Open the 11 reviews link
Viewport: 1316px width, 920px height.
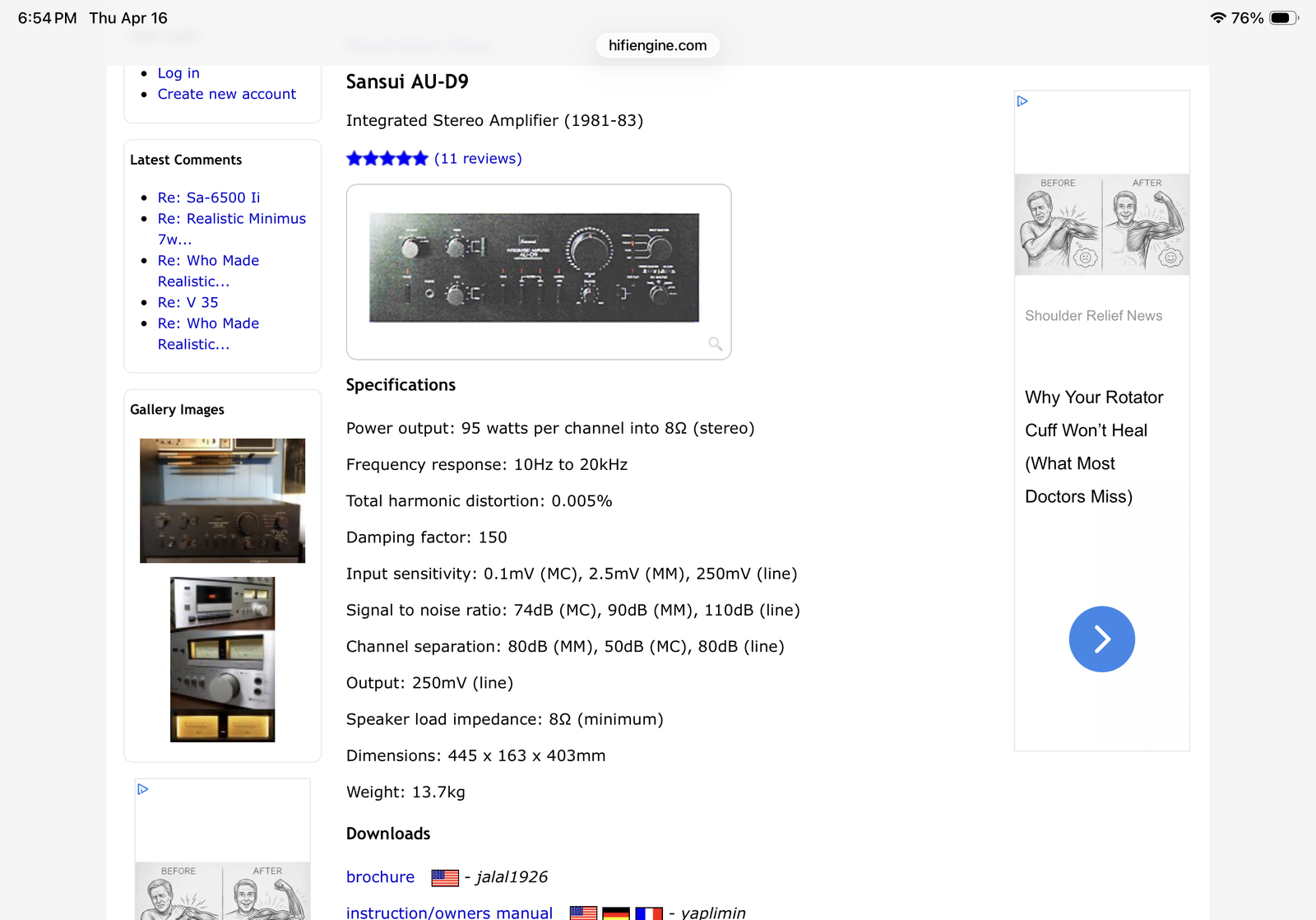tap(478, 159)
